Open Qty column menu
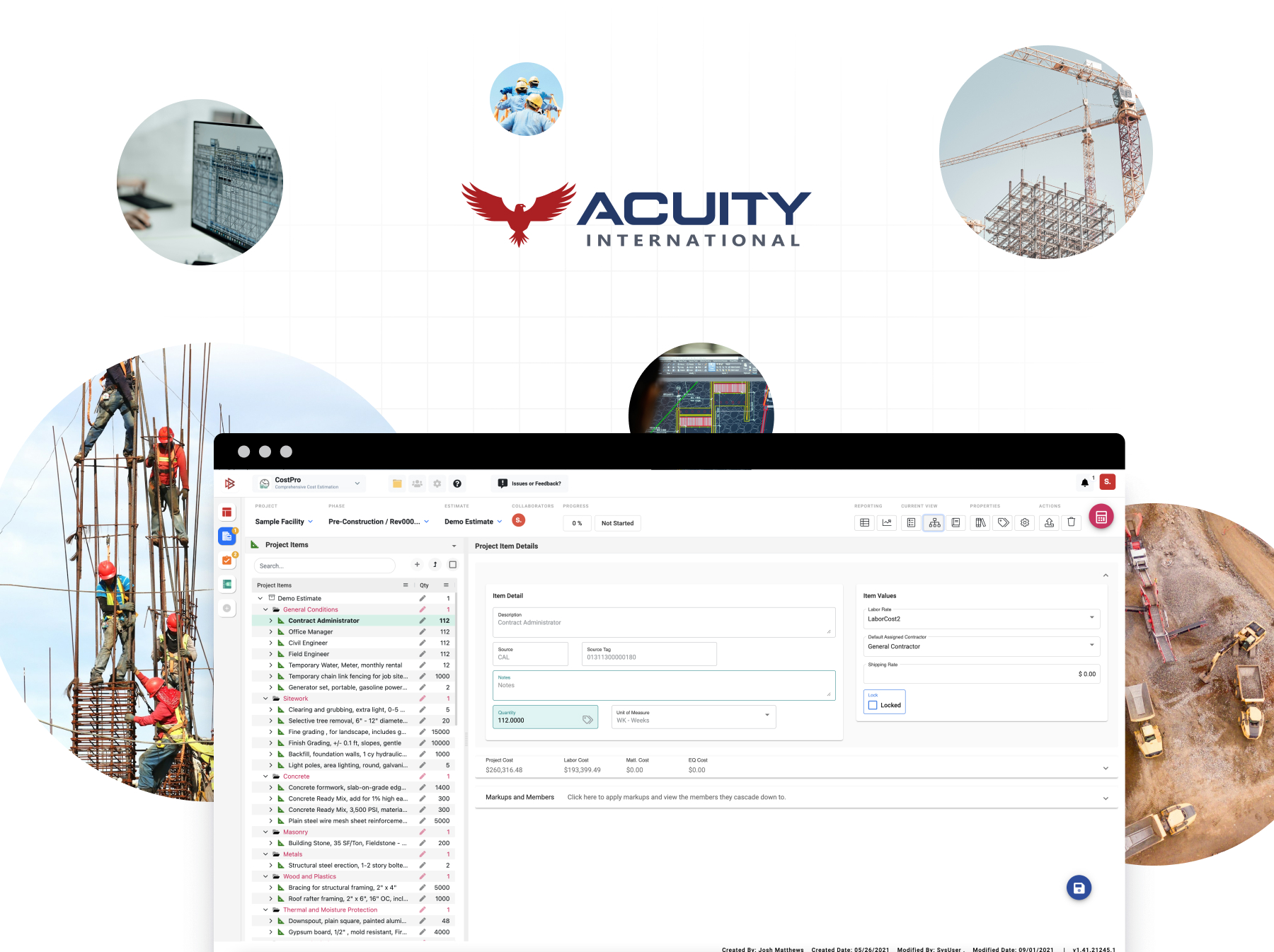 (446, 585)
